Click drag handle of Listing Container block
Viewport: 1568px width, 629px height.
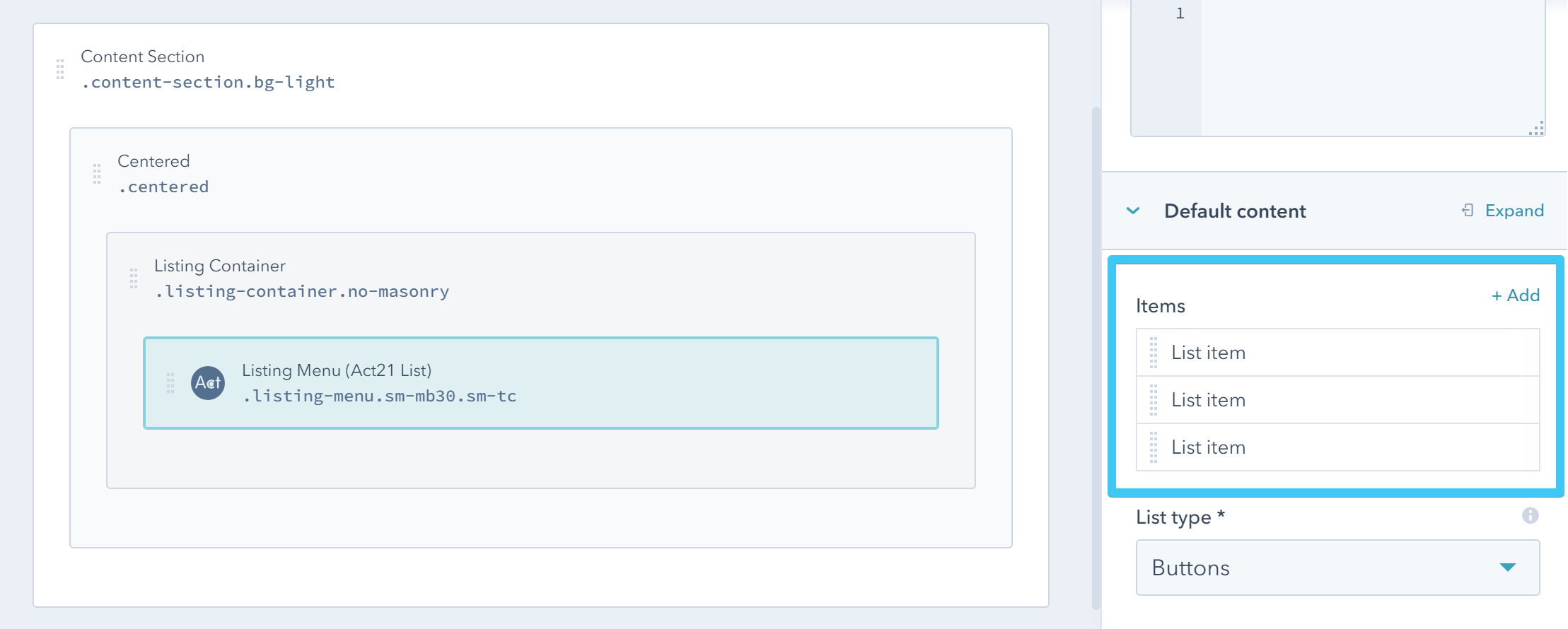134,278
